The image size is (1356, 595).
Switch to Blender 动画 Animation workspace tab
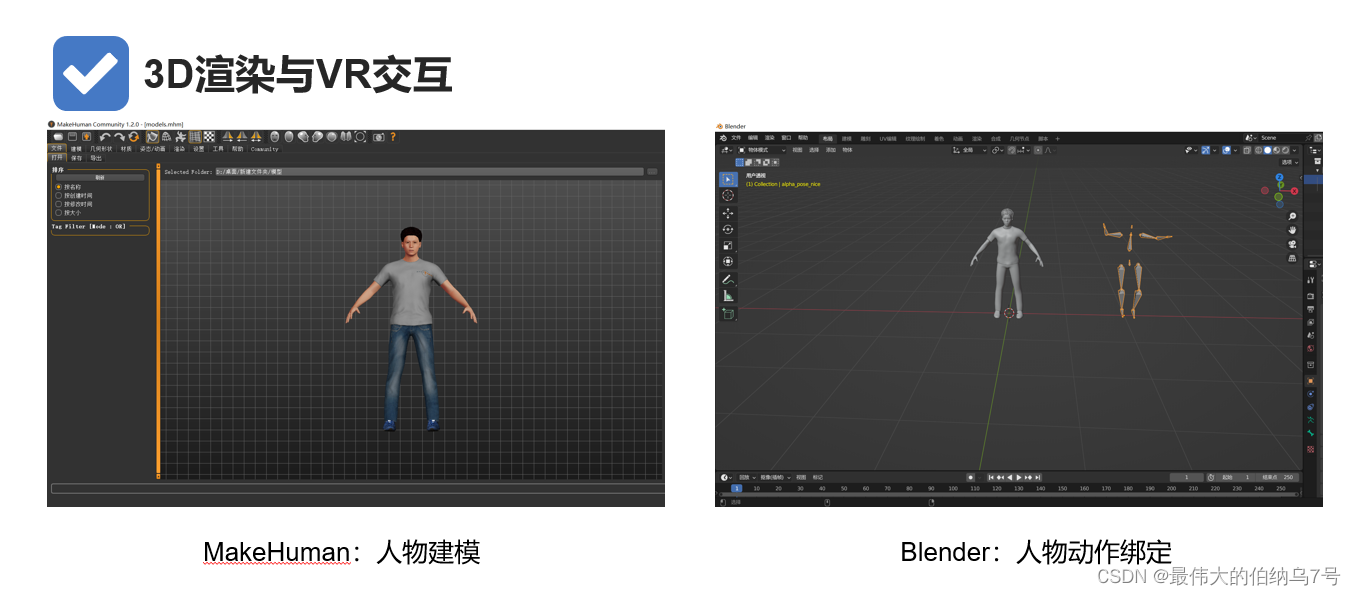coord(958,138)
